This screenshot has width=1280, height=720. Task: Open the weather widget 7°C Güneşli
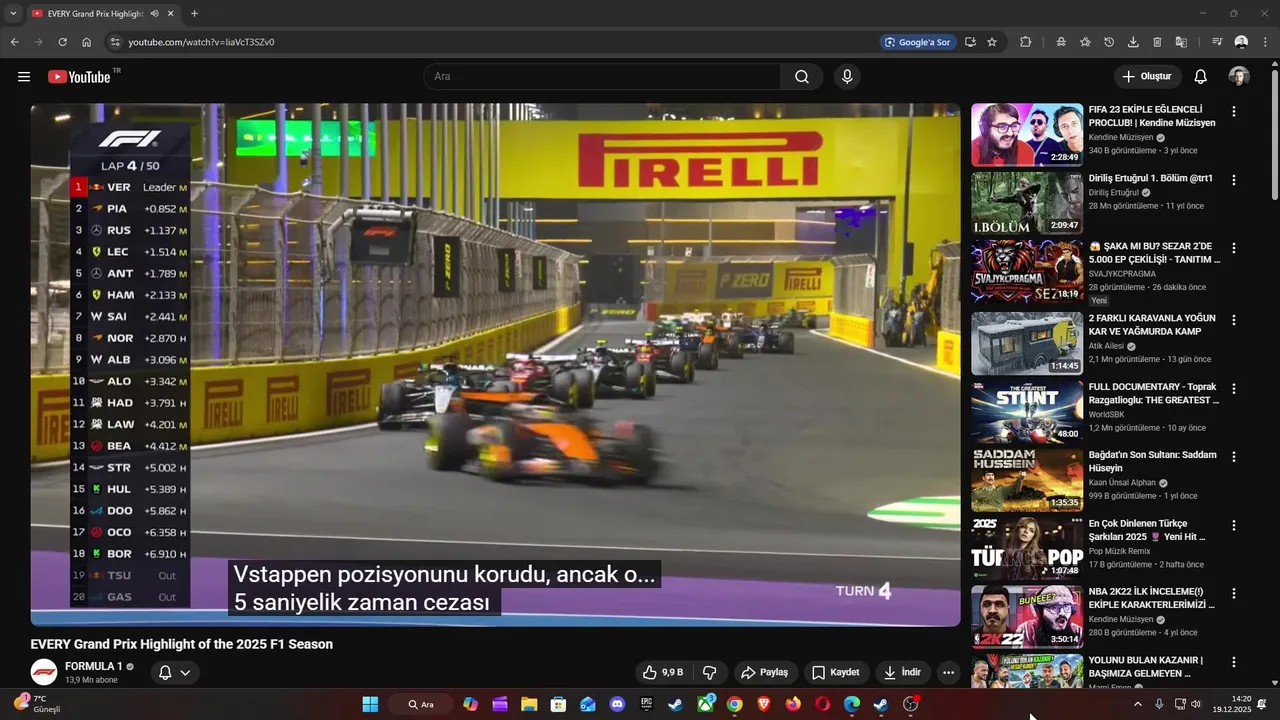point(37,704)
